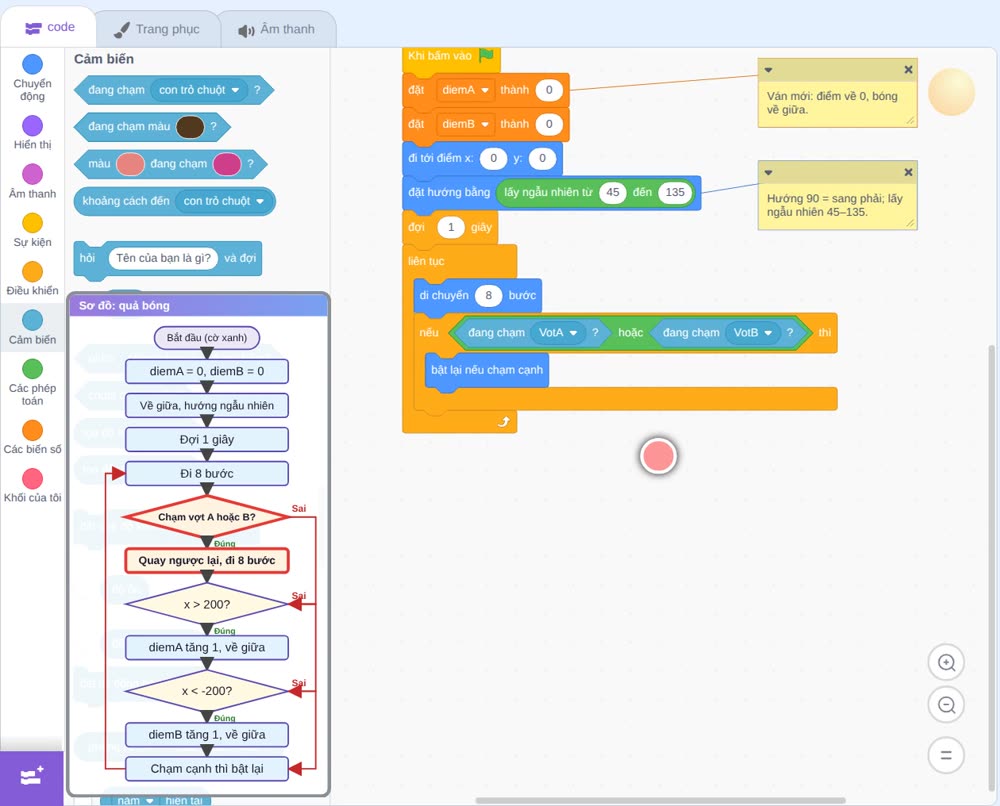Click the 'bật lại nếu chạm cạnh' block

coord(487,370)
